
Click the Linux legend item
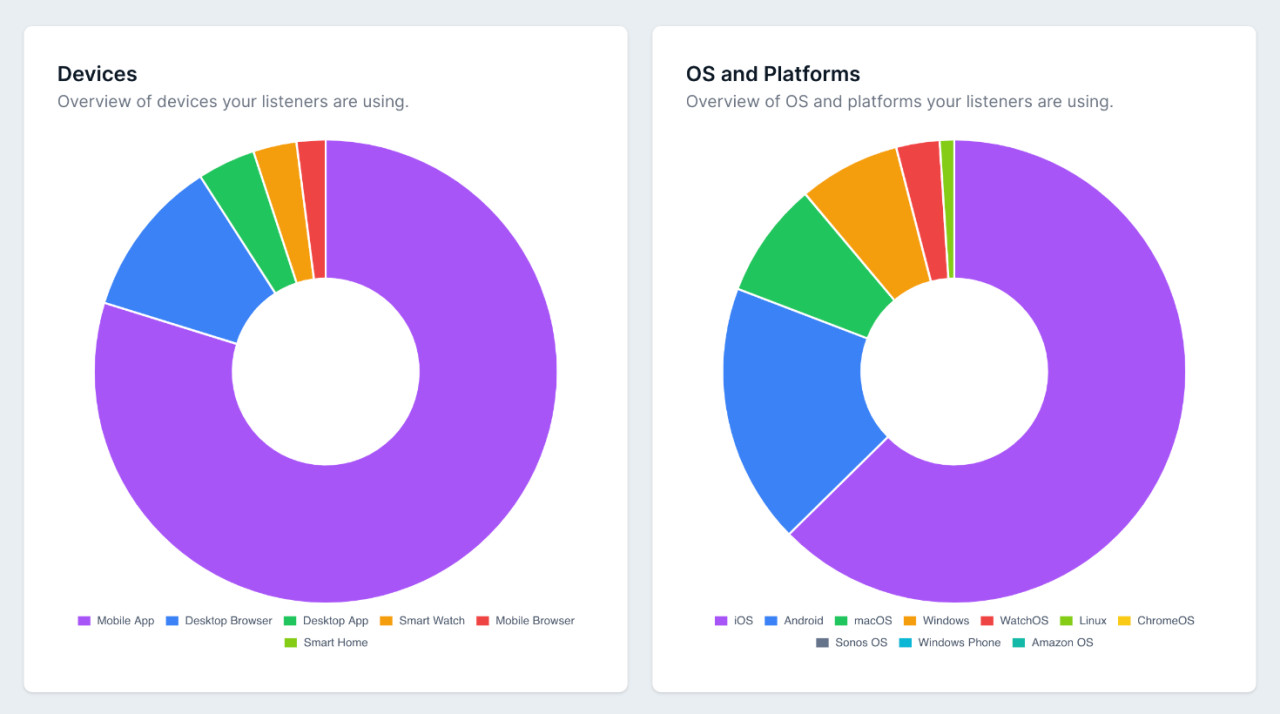tap(1083, 621)
